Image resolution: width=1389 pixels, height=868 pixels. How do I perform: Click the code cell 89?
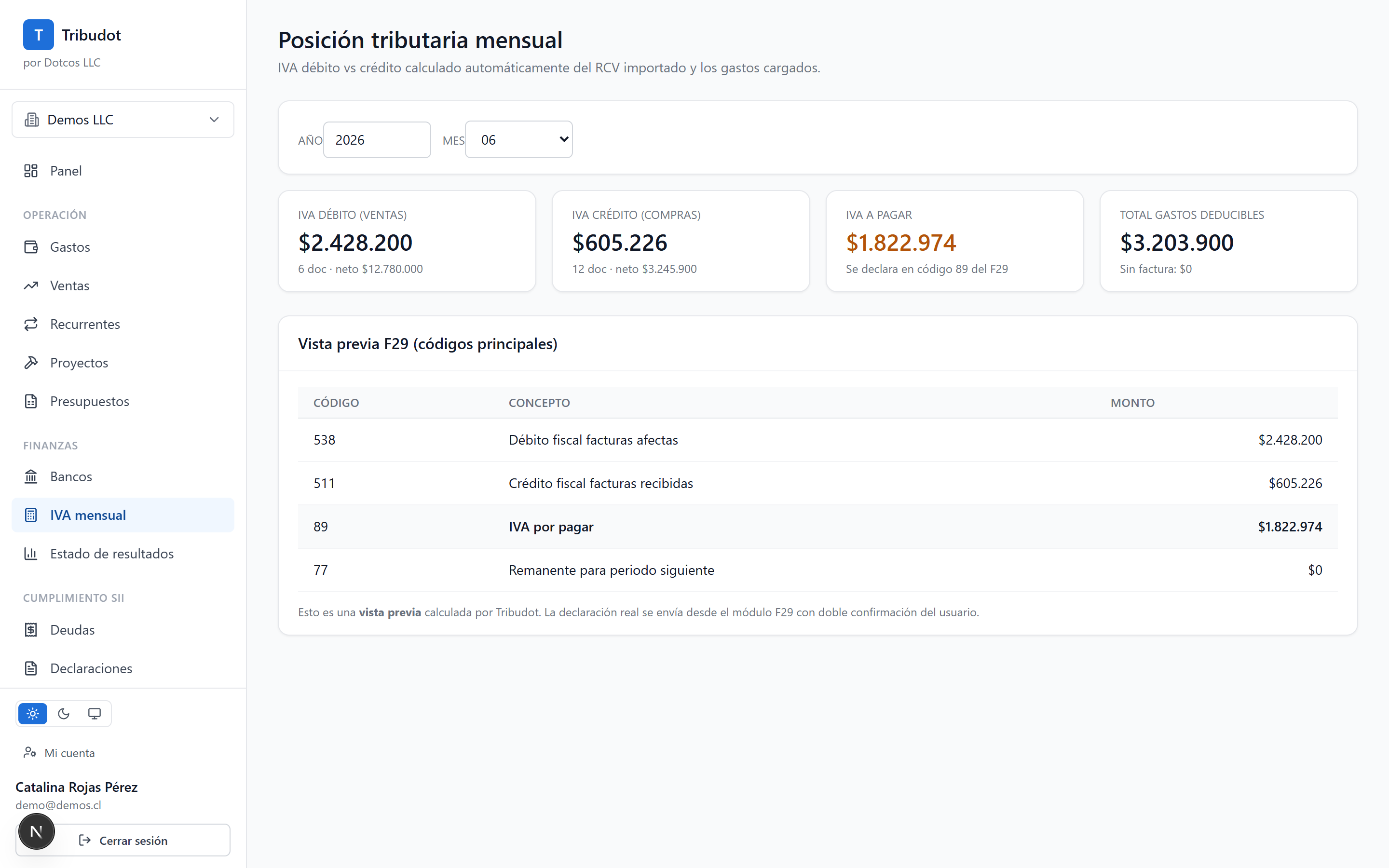[320, 527]
